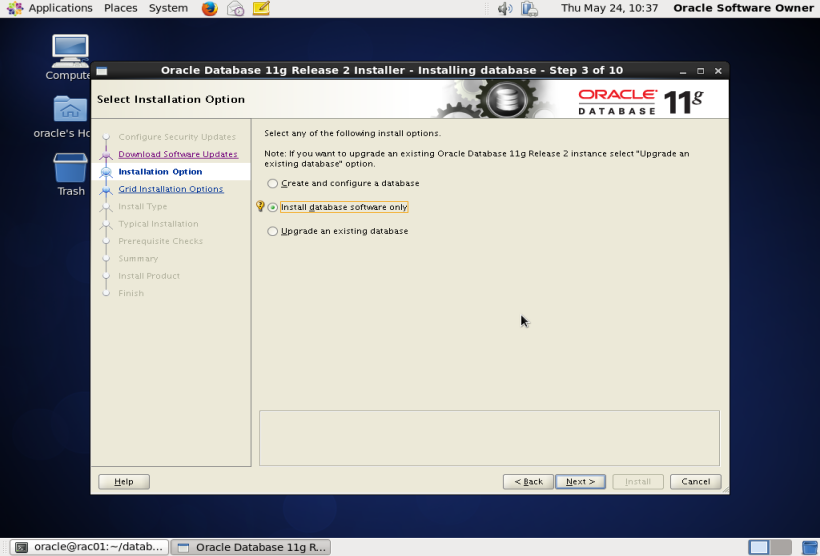
Task: Click the Install Product step label
Action: point(149,276)
